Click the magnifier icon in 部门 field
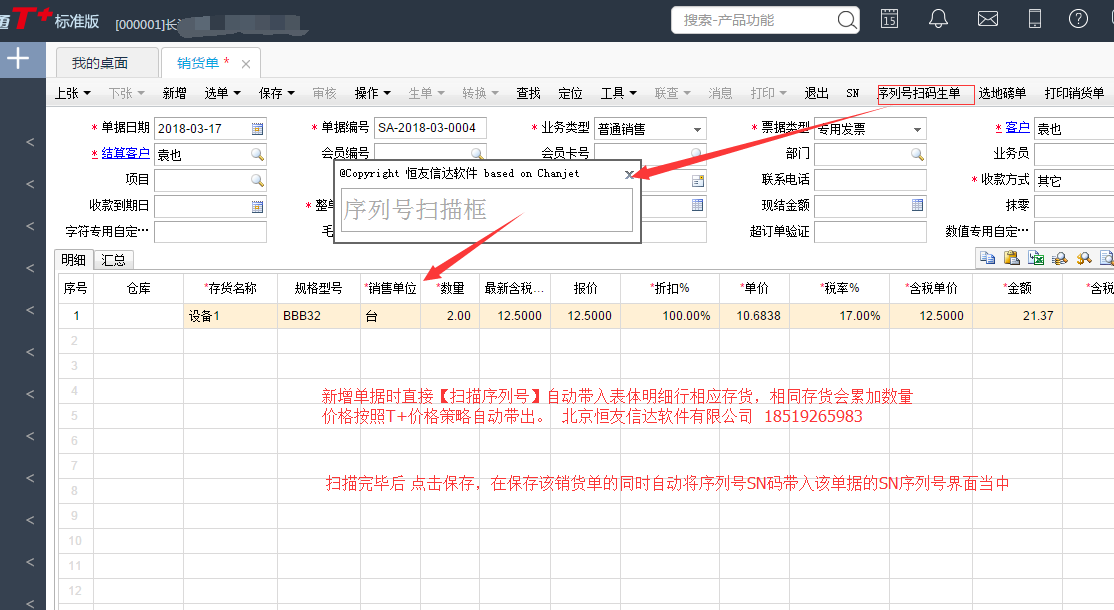This screenshot has height=610, width=1114. (x=917, y=155)
